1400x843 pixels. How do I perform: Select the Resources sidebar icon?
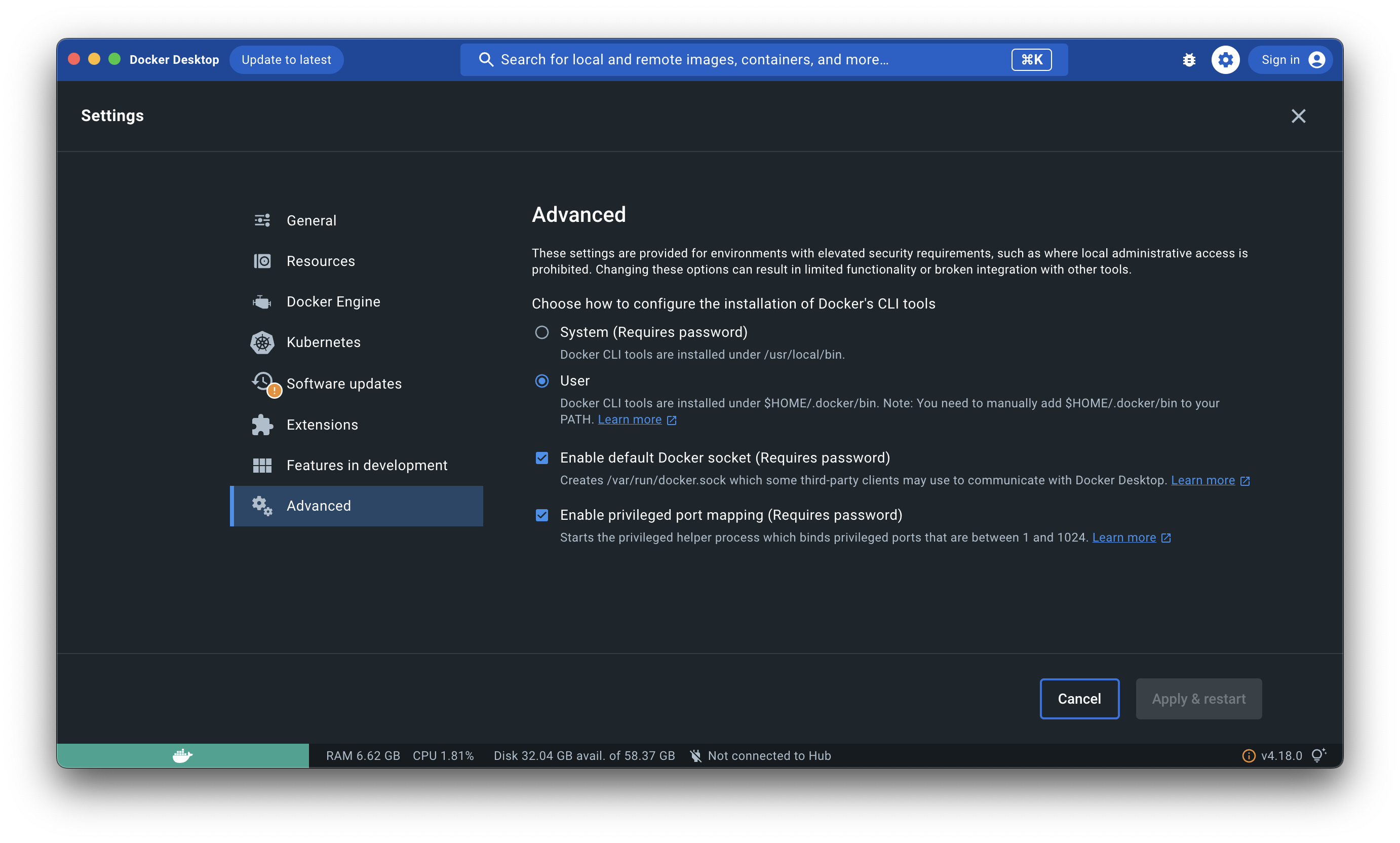262,261
